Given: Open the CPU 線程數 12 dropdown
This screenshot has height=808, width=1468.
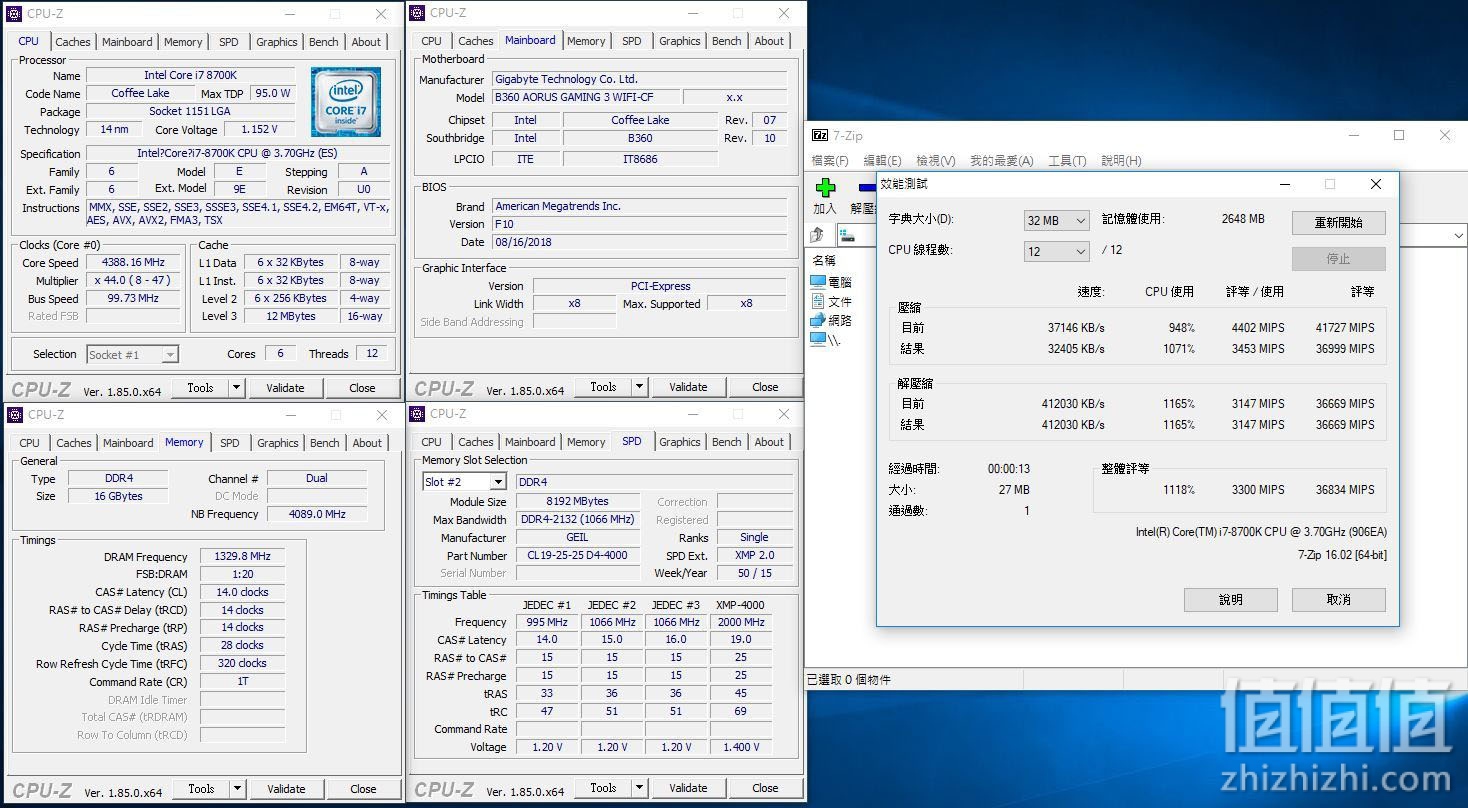Looking at the screenshot, I should coord(1057,251).
